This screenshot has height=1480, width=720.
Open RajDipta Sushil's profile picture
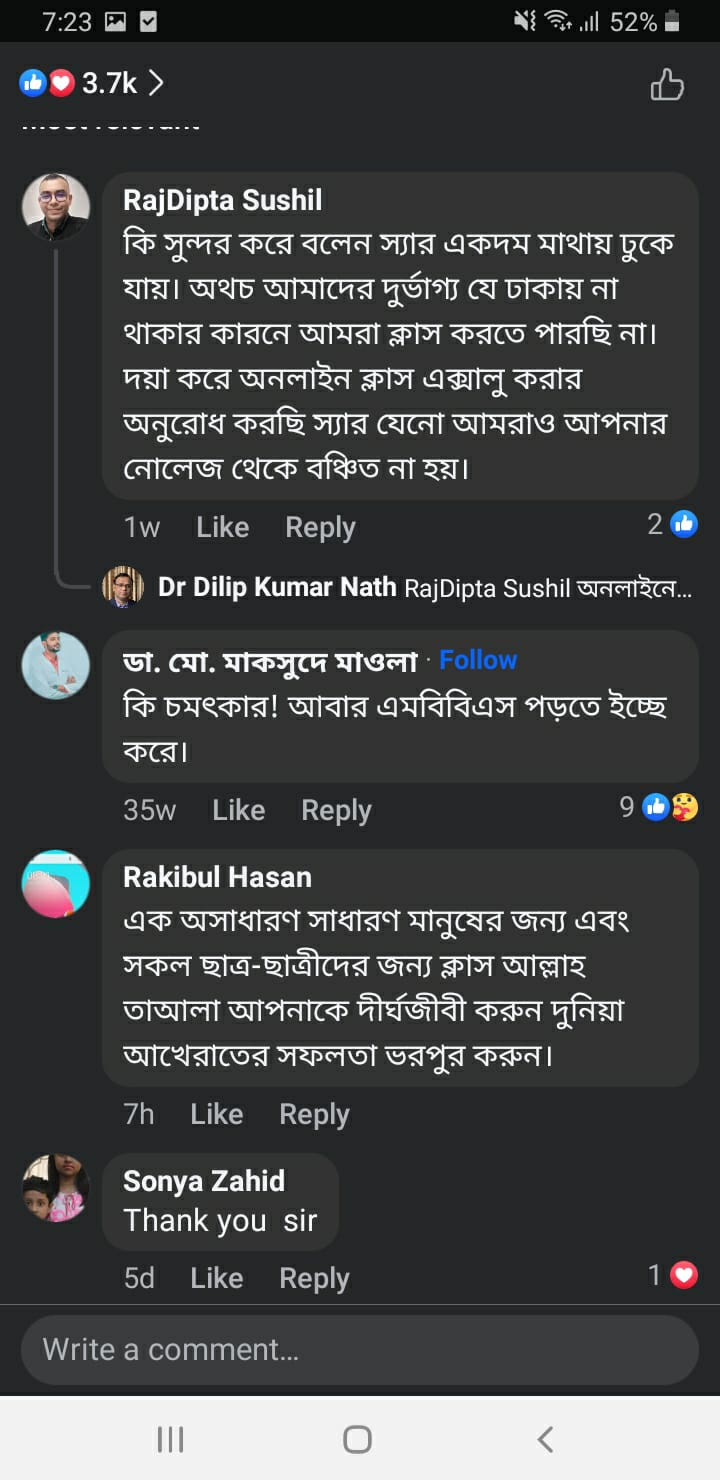click(56, 207)
